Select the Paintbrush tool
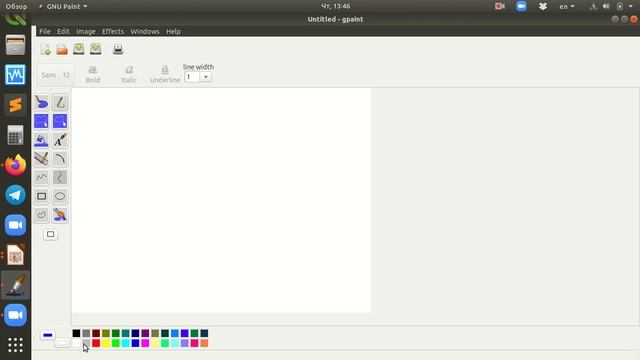Image resolution: width=640 pixels, height=360 pixels. 60,215
